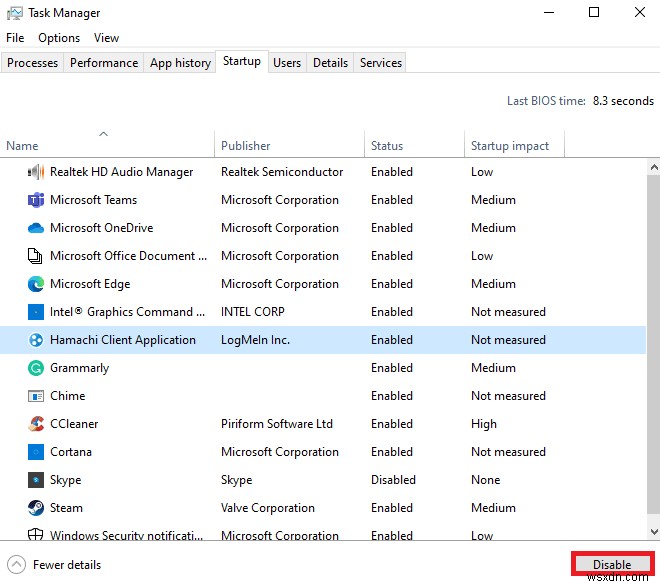This screenshot has height=587, width=660.
Task: Switch to the Processes tab
Action: [32, 63]
